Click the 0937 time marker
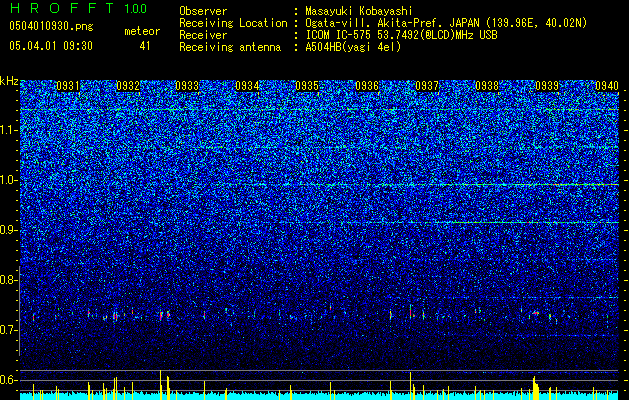 pos(427,86)
